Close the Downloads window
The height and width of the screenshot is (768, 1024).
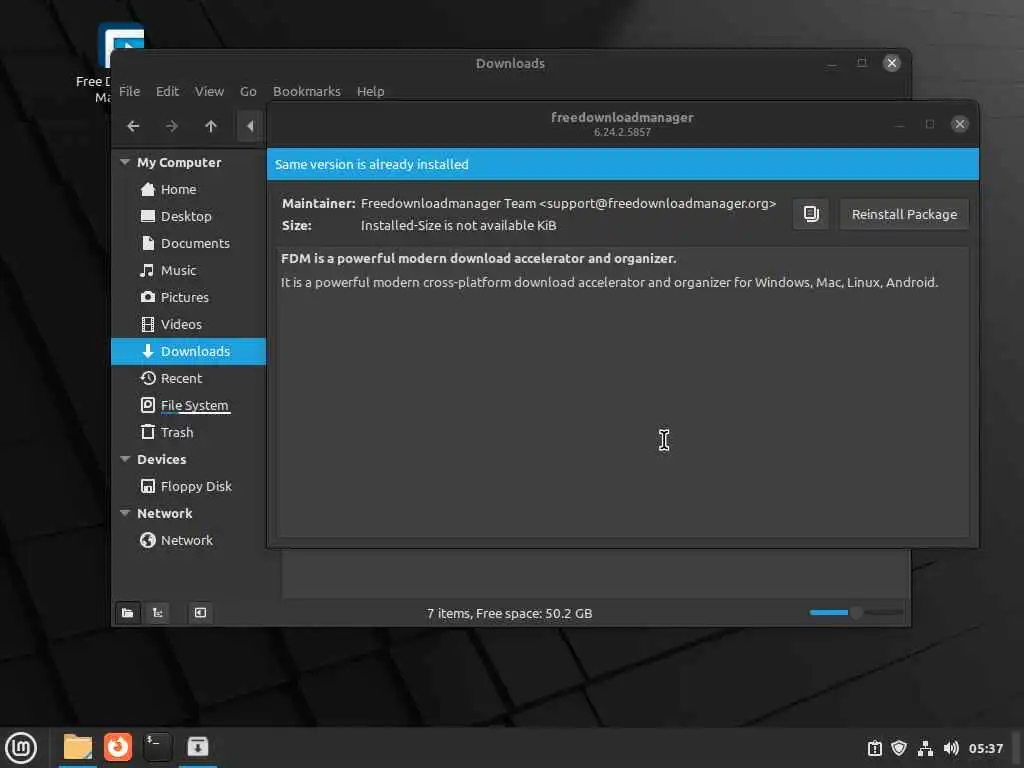click(891, 63)
